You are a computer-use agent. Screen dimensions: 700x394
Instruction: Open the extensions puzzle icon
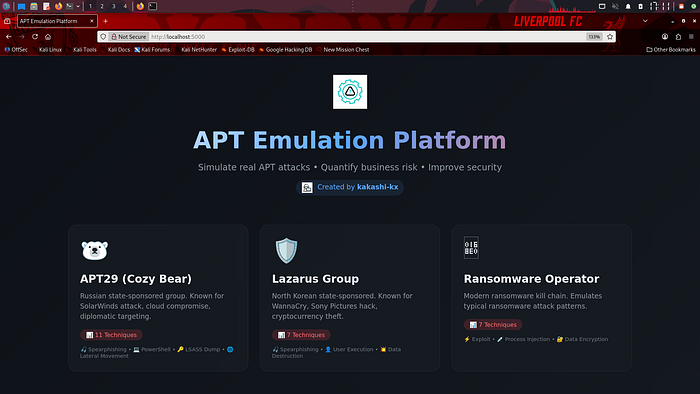pos(678,37)
